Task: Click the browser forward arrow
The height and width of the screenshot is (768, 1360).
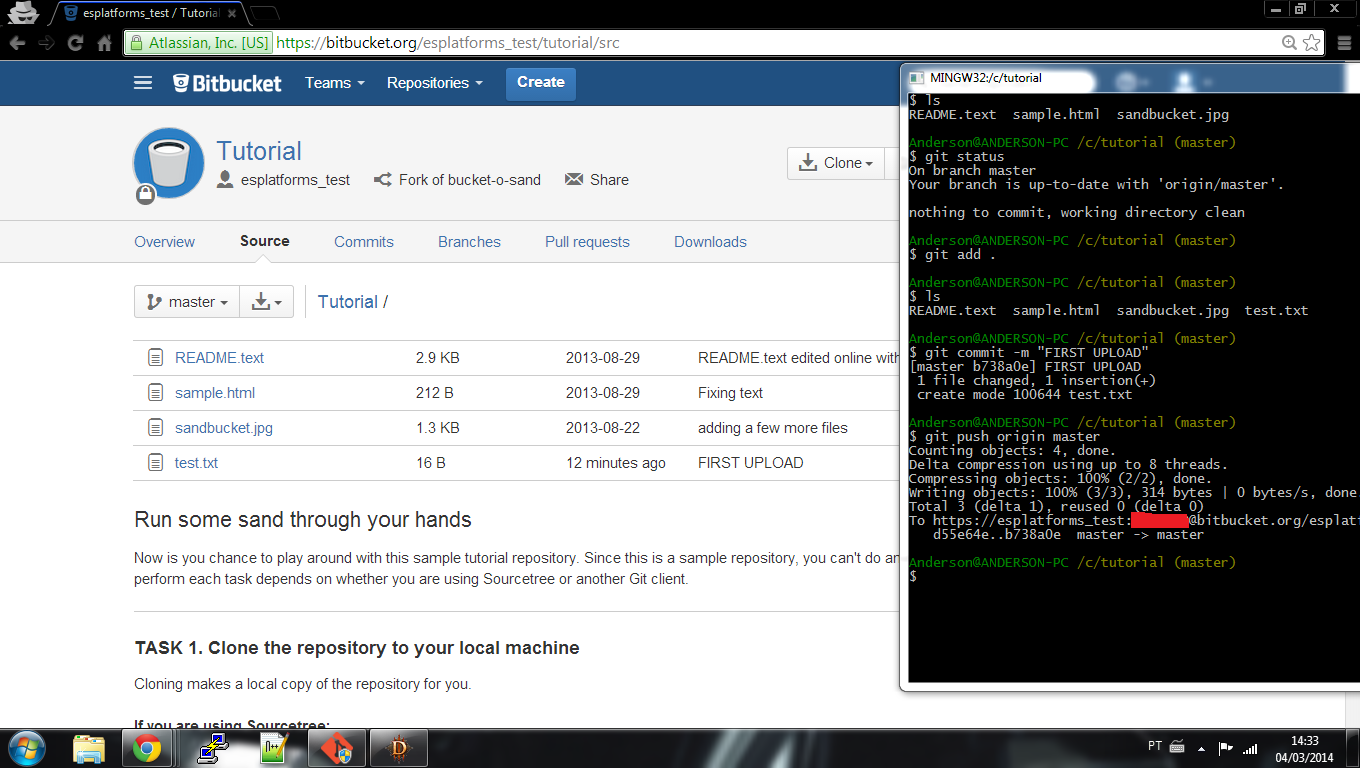Action: [x=46, y=43]
